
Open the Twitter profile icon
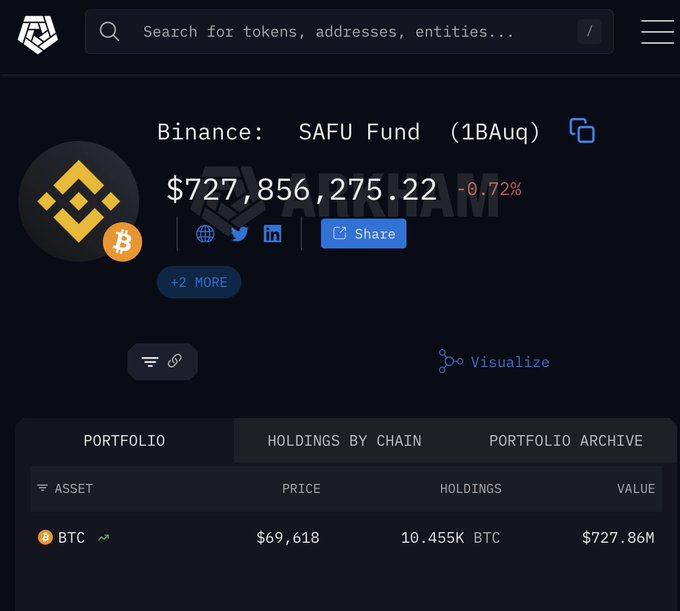[239, 234]
